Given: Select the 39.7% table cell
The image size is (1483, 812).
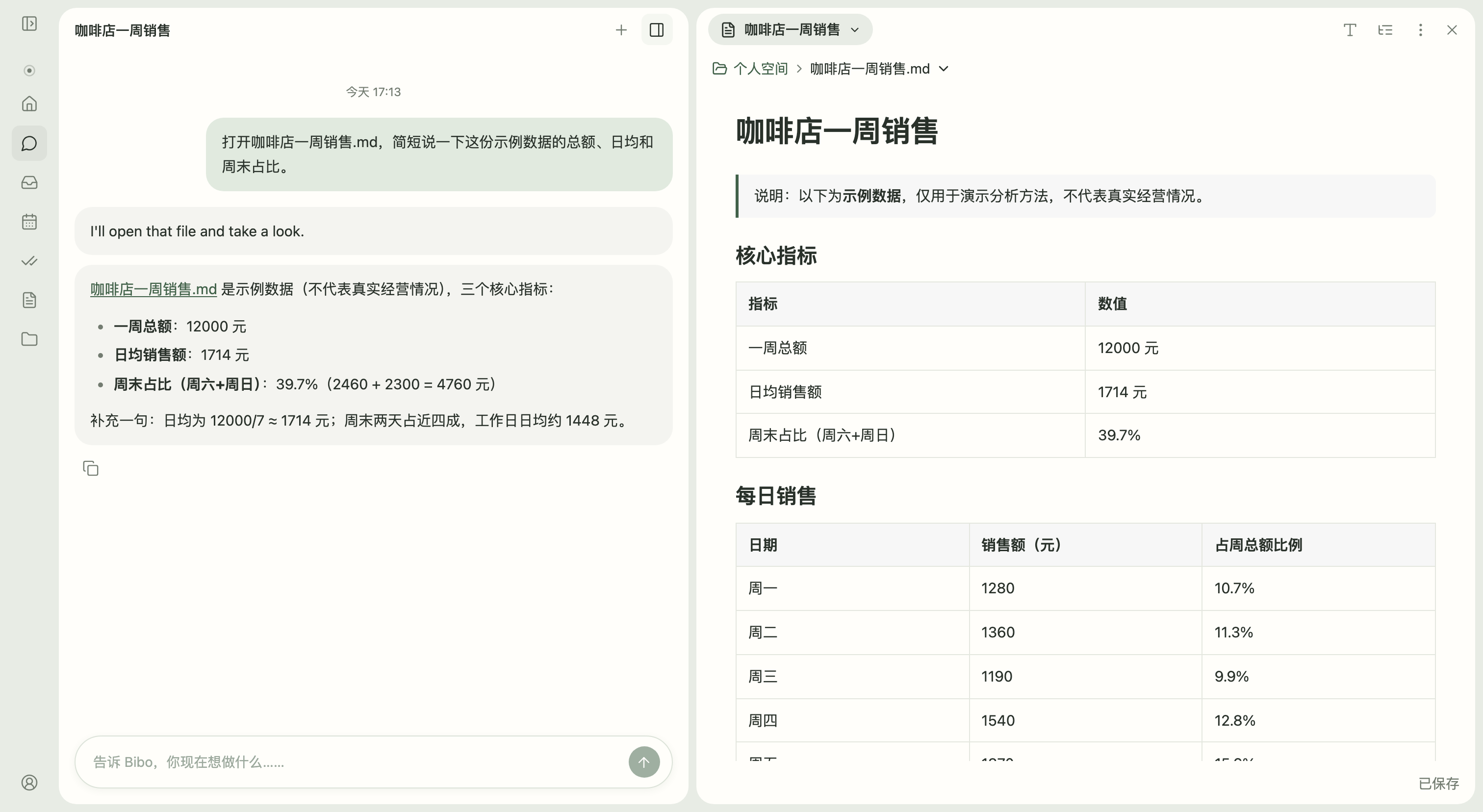Looking at the screenshot, I should pyautogui.click(x=1260, y=435).
